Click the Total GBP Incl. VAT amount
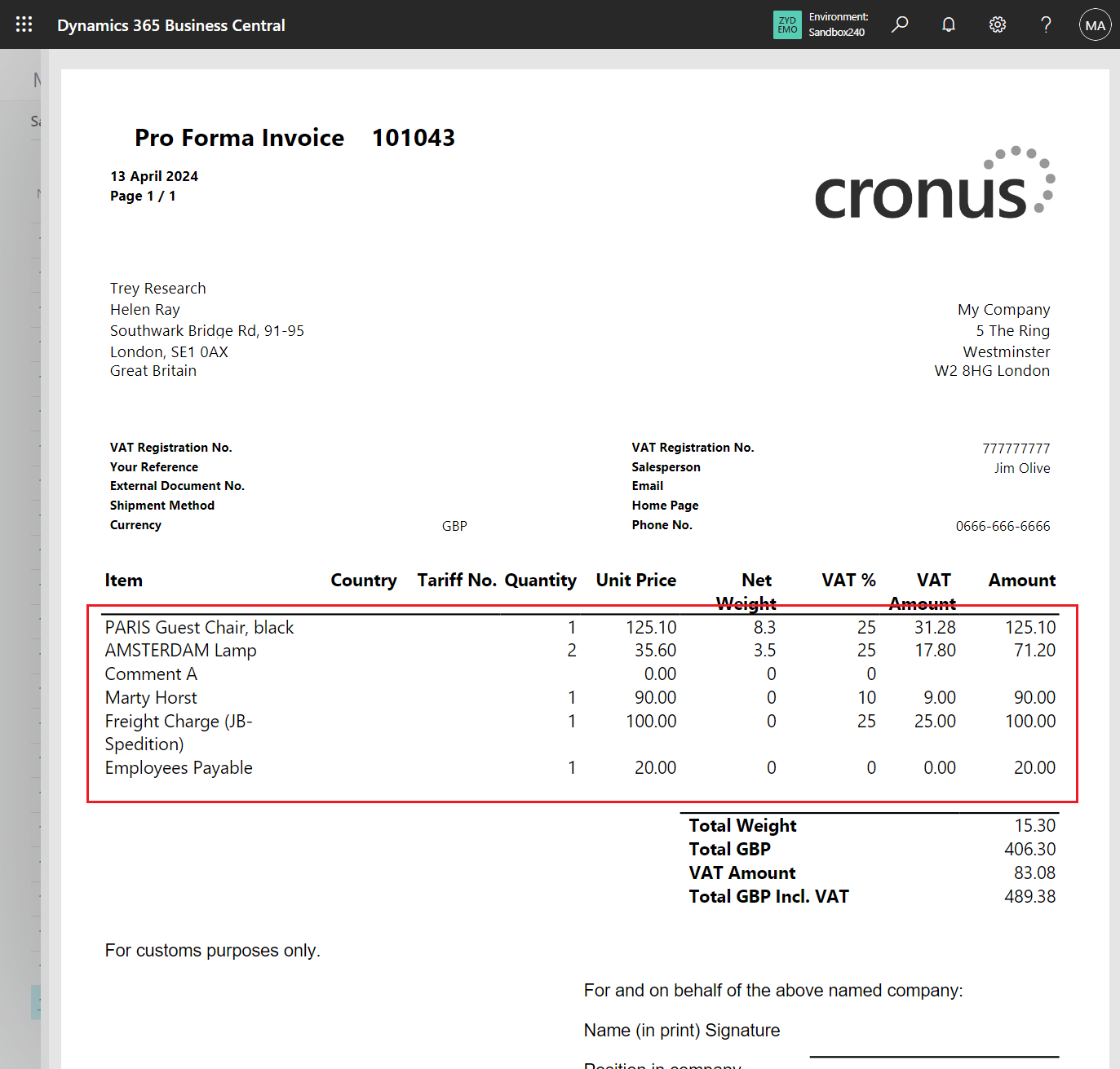This screenshot has width=1120, height=1069. [x=1030, y=896]
